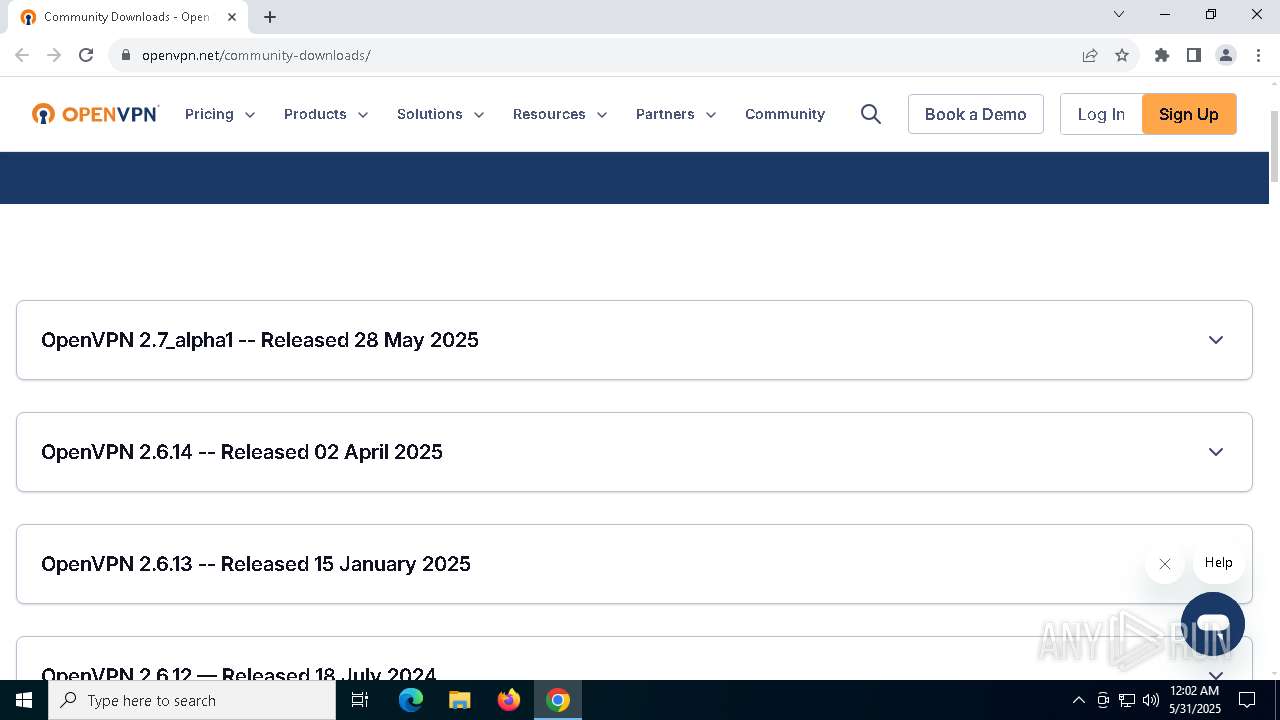Go back with the browser back arrow
This screenshot has height=720, width=1280.
[22, 55]
